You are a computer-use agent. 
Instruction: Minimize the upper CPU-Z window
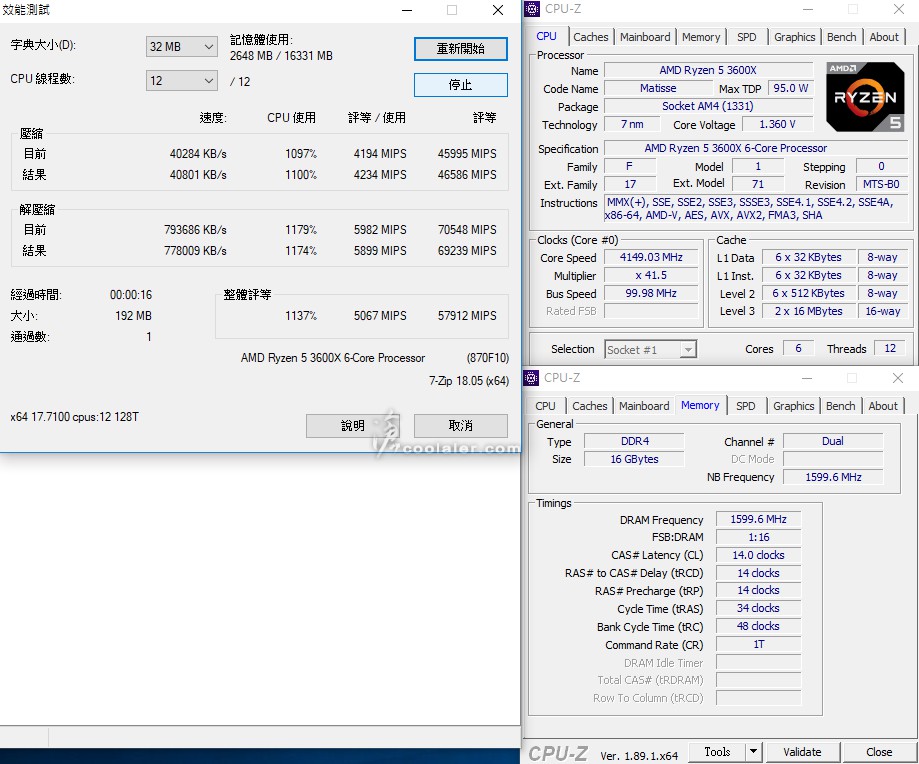point(808,9)
